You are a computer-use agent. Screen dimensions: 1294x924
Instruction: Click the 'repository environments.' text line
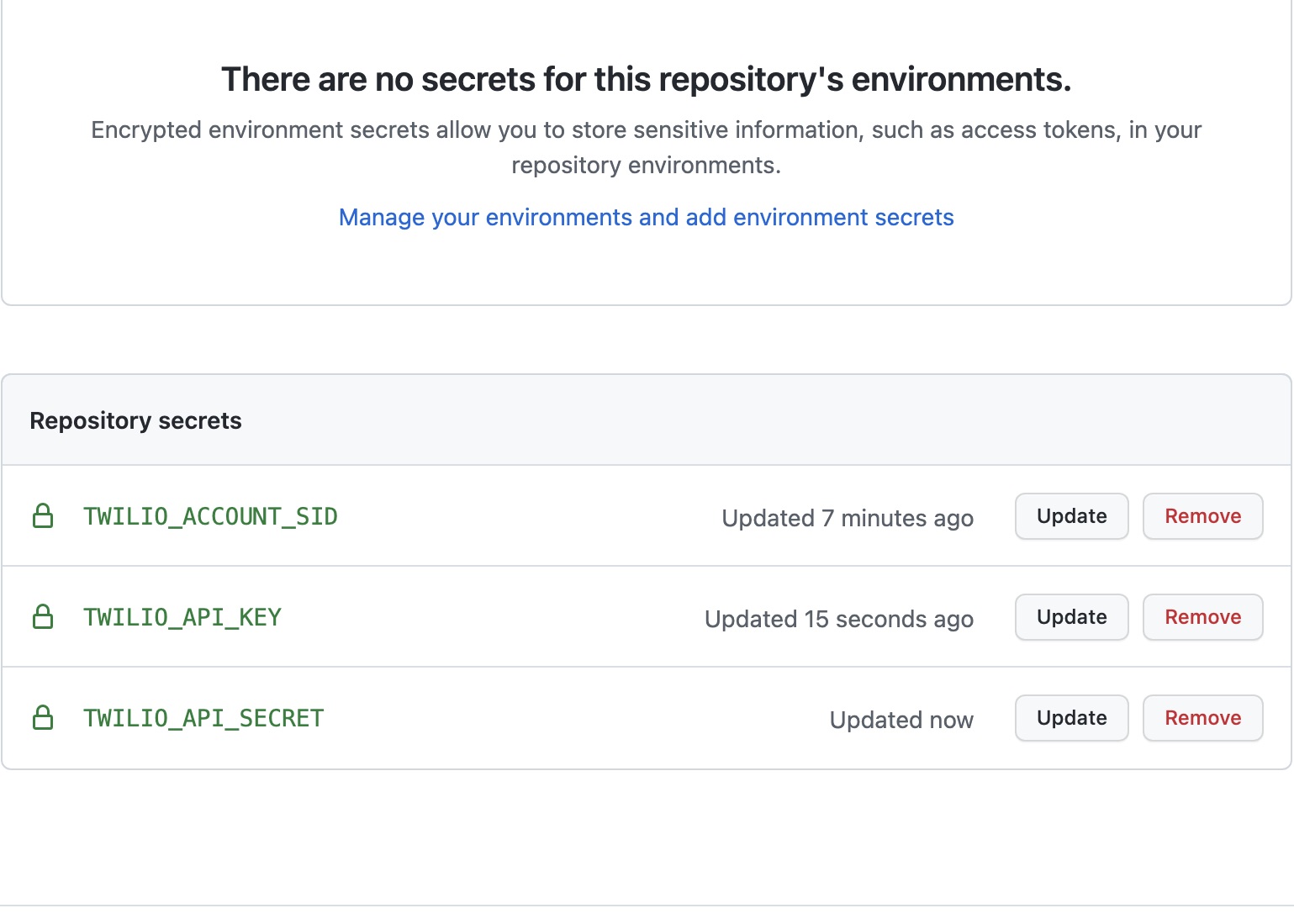click(x=646, y=165)
